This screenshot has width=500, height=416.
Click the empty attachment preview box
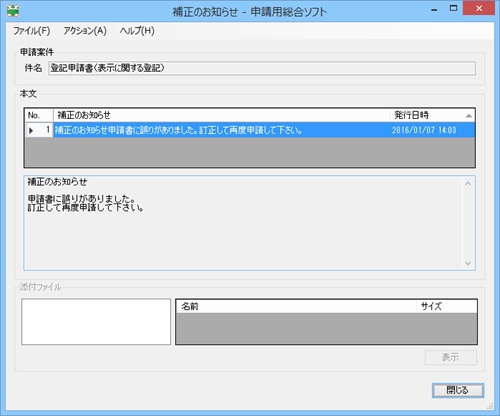tap(96, 322)
